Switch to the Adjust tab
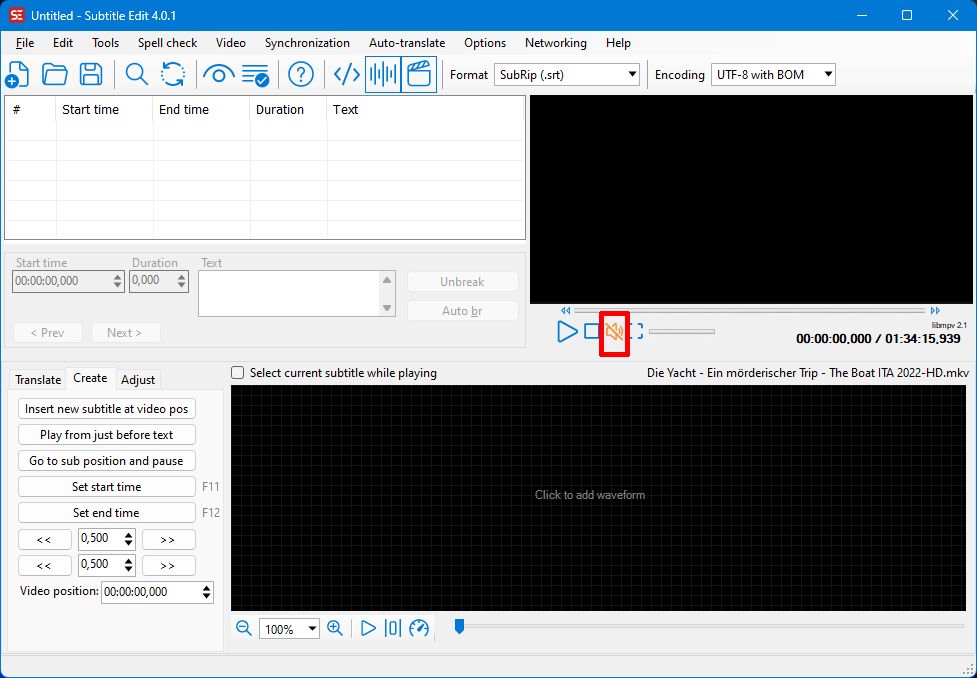Viewport: 977px width, 678px height. (138, 380)
